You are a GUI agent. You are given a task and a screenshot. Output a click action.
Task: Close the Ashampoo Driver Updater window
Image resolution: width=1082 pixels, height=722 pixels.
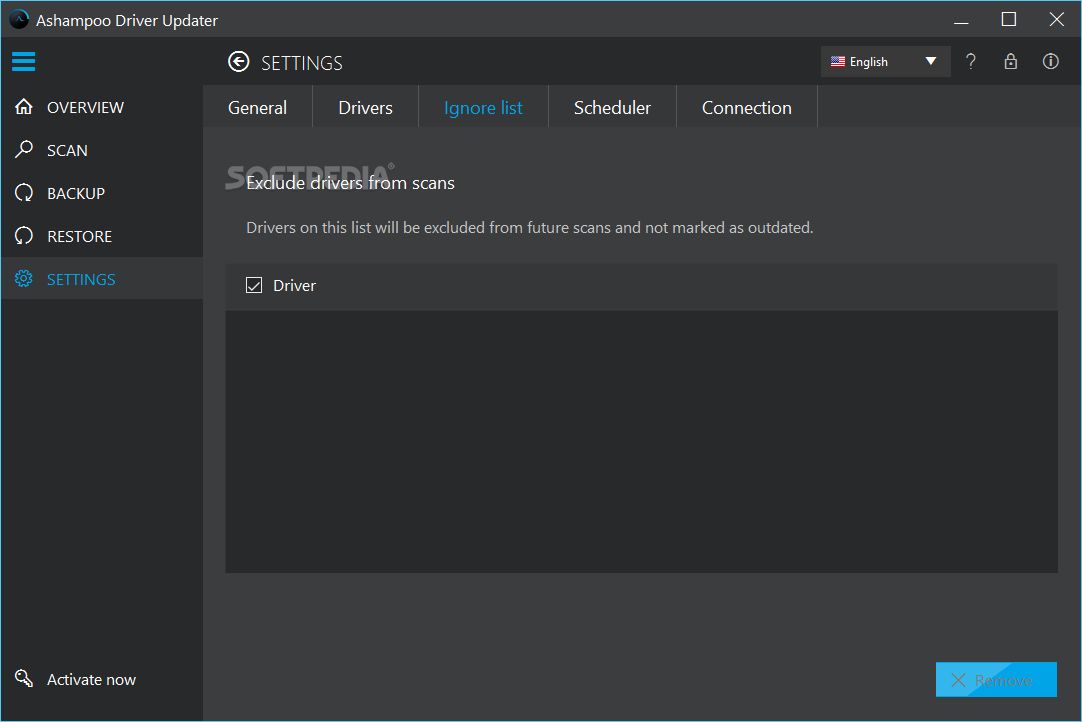coord(1056,19)
